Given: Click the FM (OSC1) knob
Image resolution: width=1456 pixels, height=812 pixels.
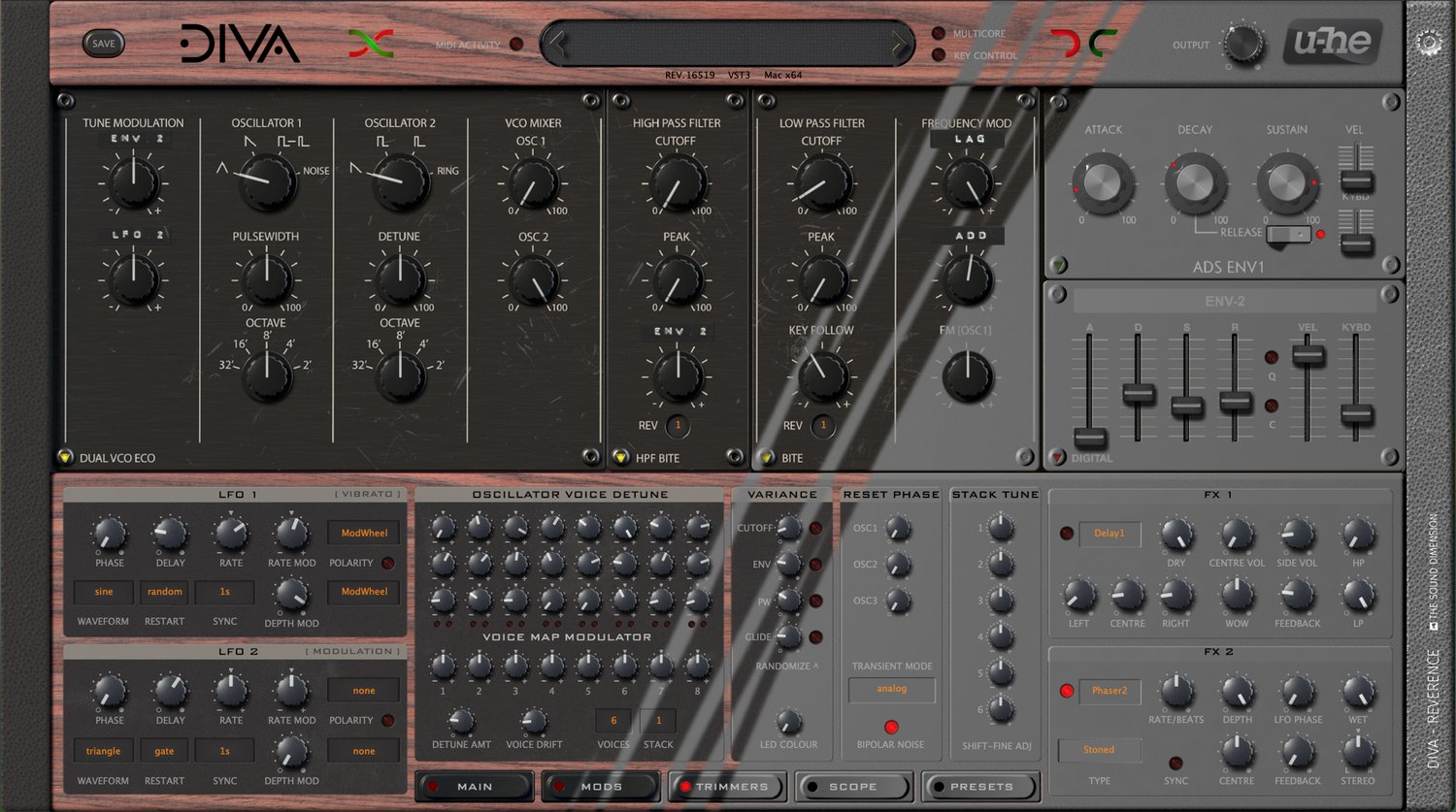Looking at the screenshot, I should coord(968,375).
